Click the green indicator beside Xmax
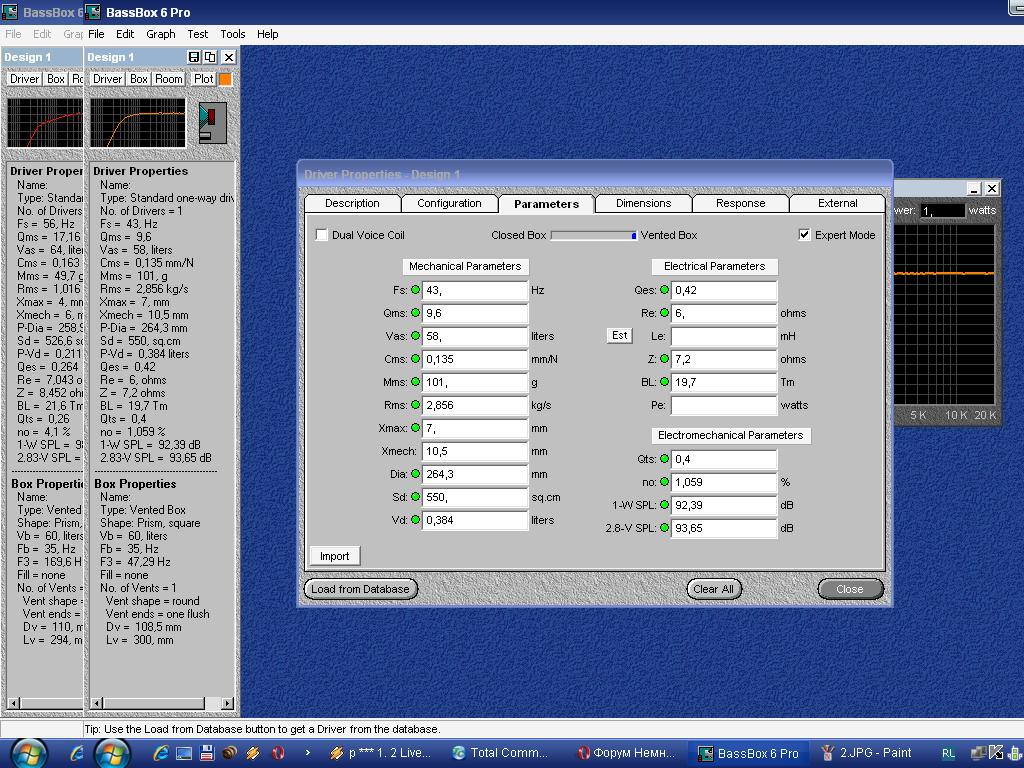The width and height of the screenshot is (1024, 768). pos(415,428)
